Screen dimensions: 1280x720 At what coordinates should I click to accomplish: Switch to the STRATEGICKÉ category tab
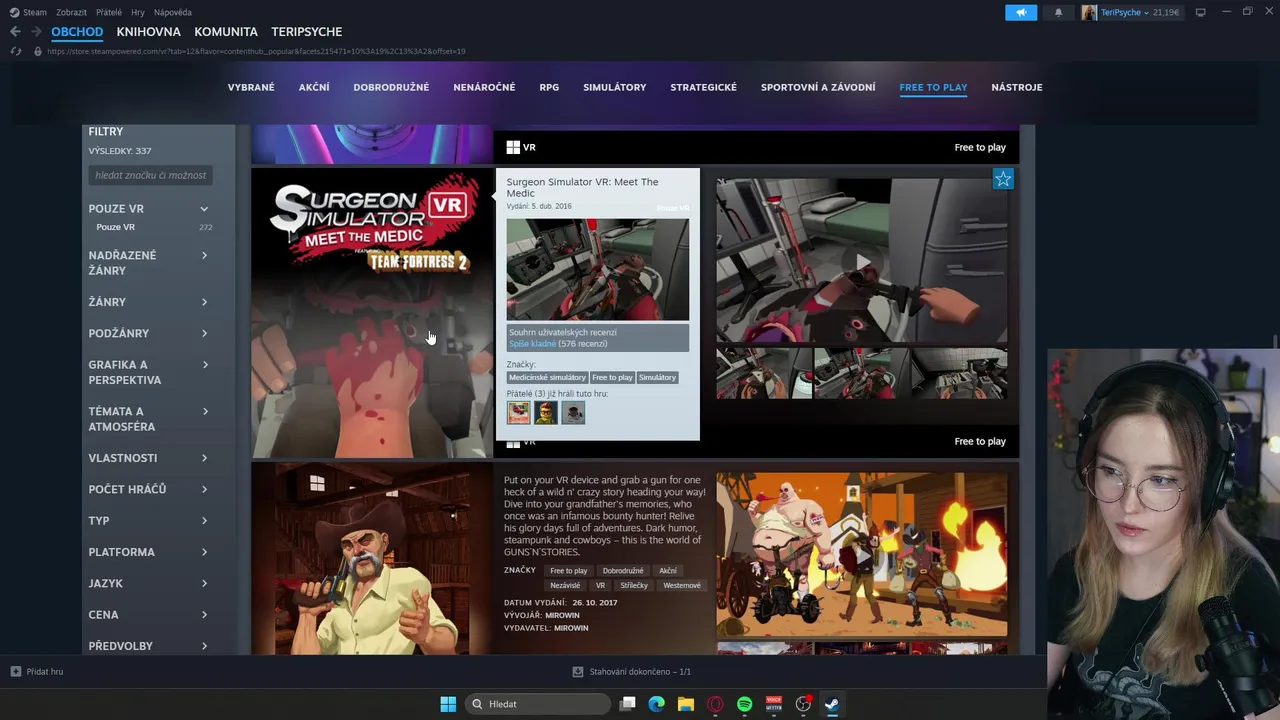[704, 87]
